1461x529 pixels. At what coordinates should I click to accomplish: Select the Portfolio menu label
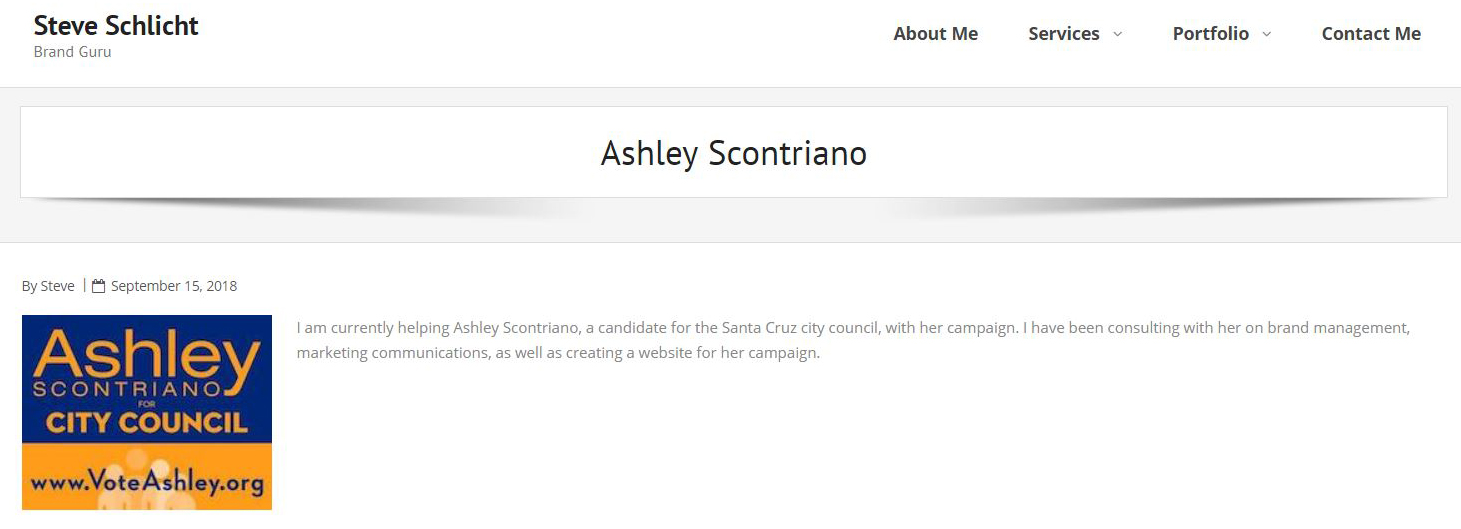pos(1210,34)
